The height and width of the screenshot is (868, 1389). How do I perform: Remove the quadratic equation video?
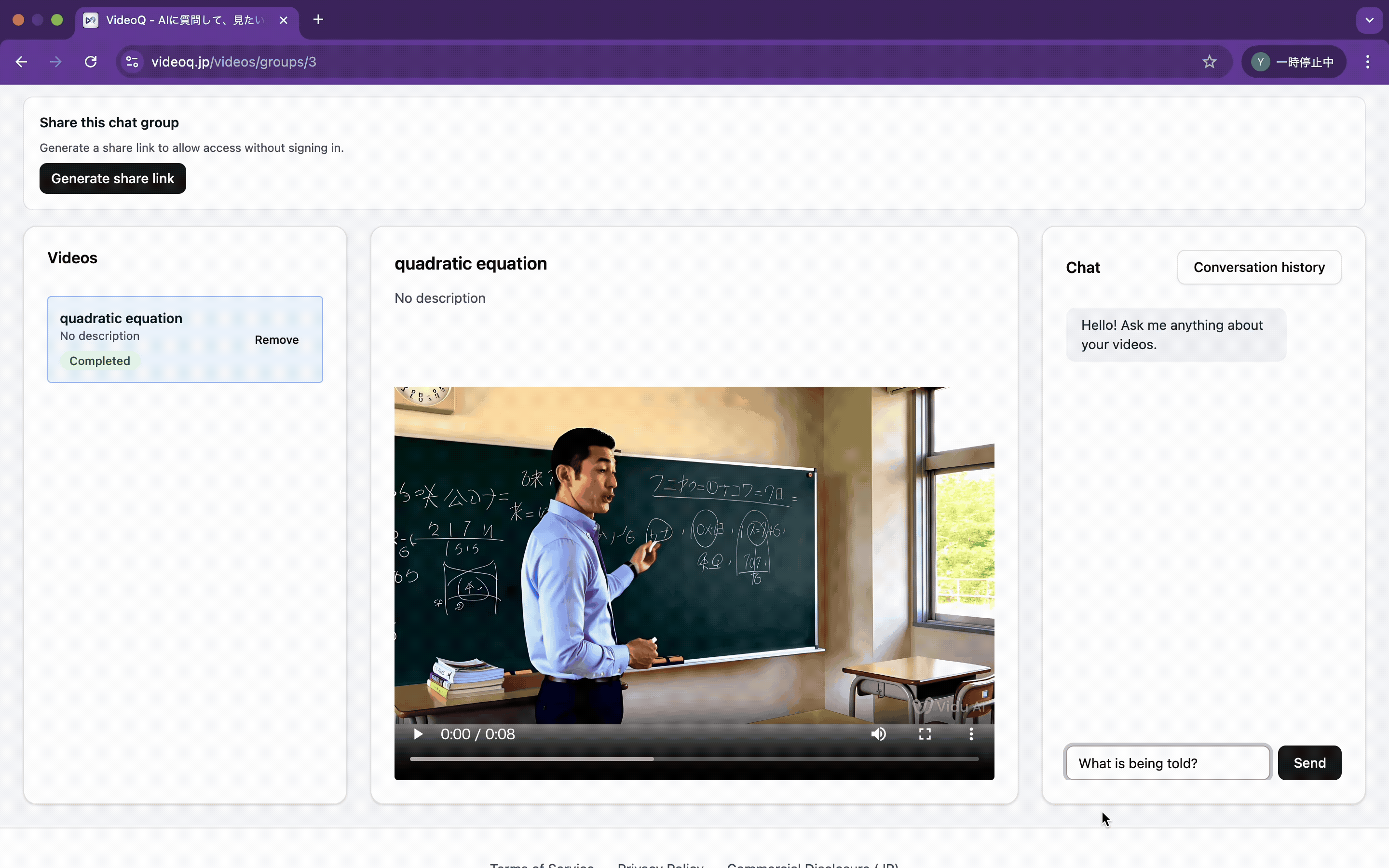[x=277, y=340]
